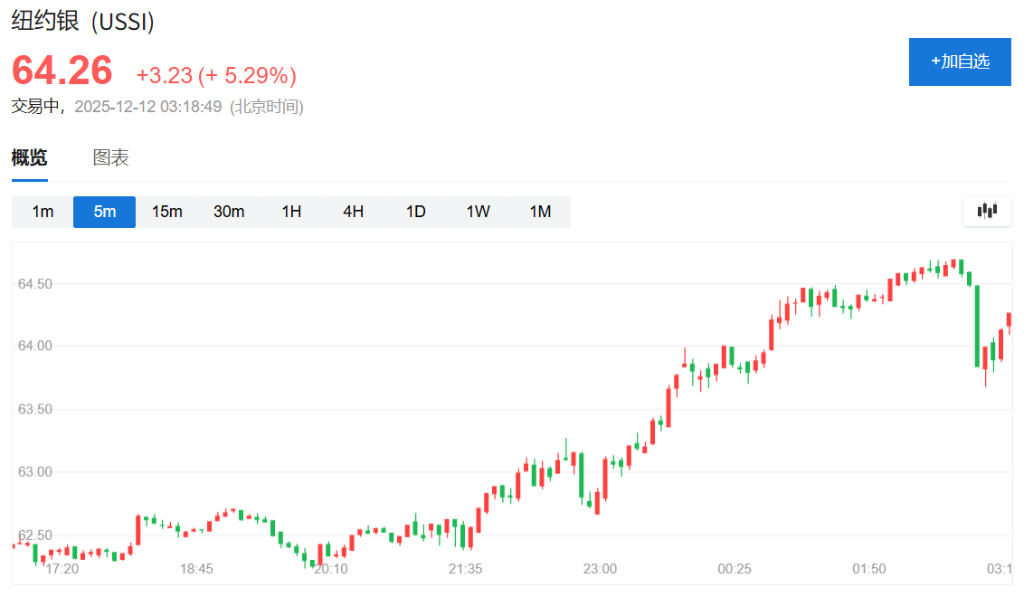Open the candlestick chart style icon
The image size is (1024, 598).
(x=987, y=211)
